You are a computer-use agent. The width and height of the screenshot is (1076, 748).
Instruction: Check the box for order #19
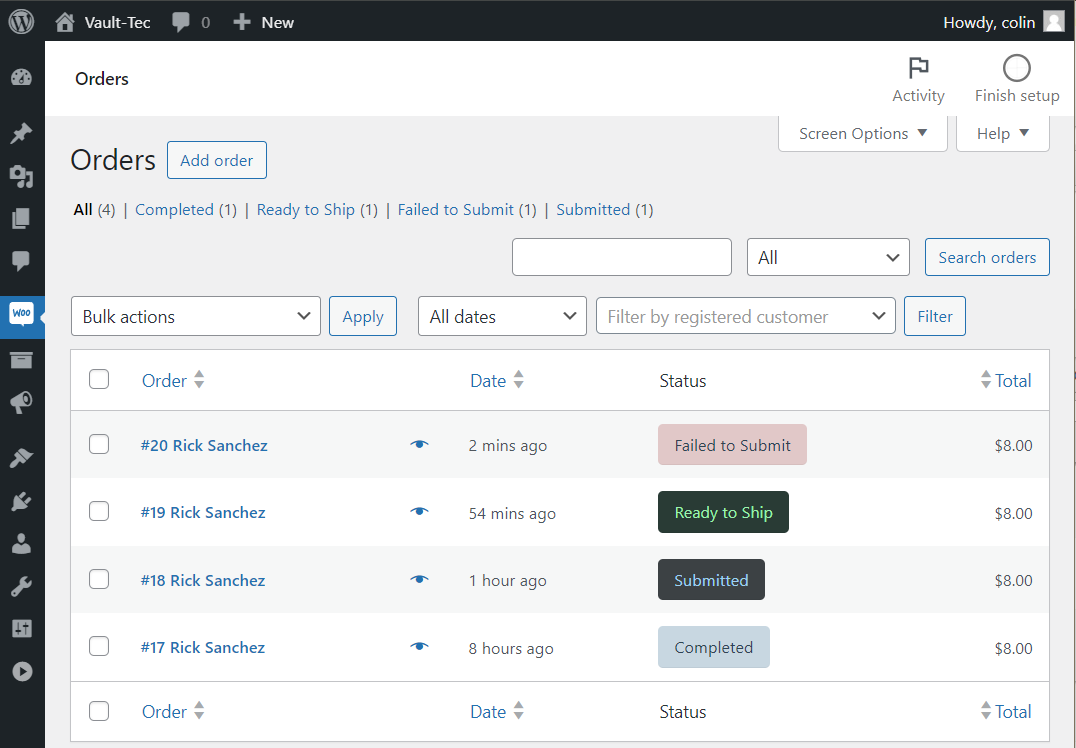tap(99, 512)
